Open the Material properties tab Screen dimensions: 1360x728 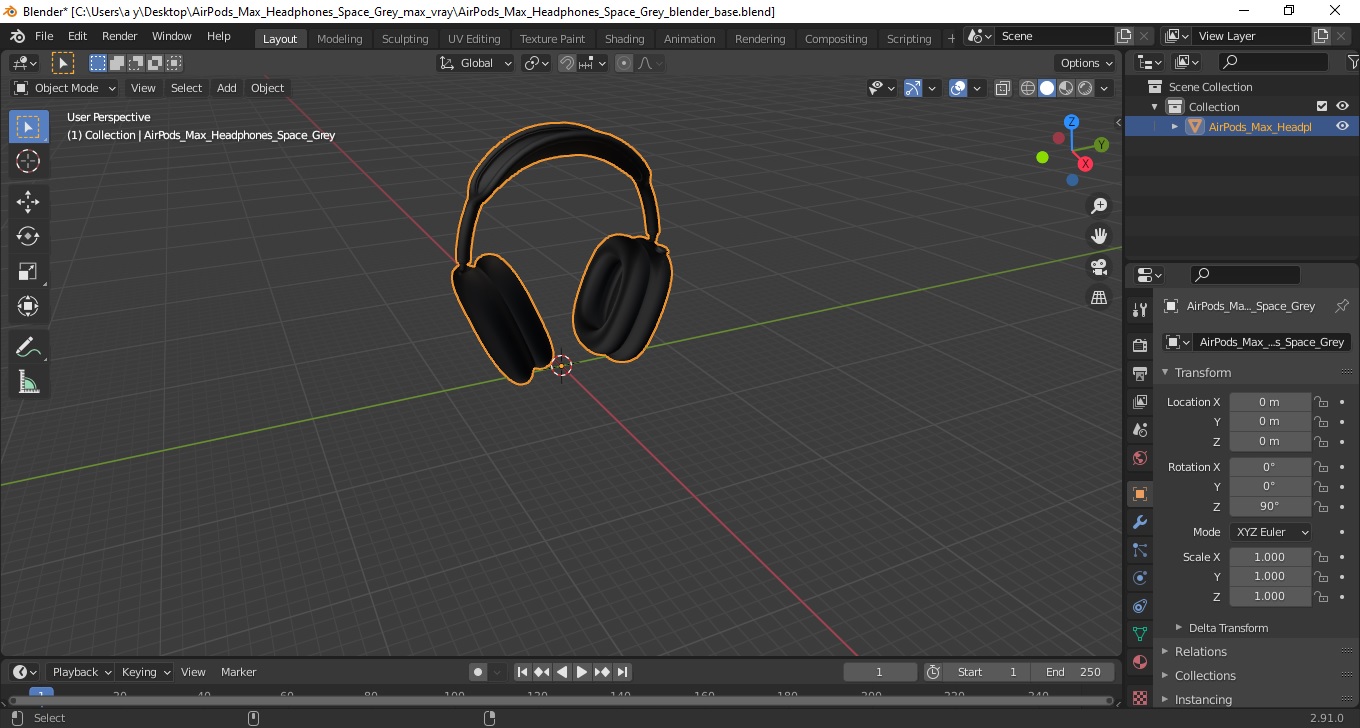1139,662
